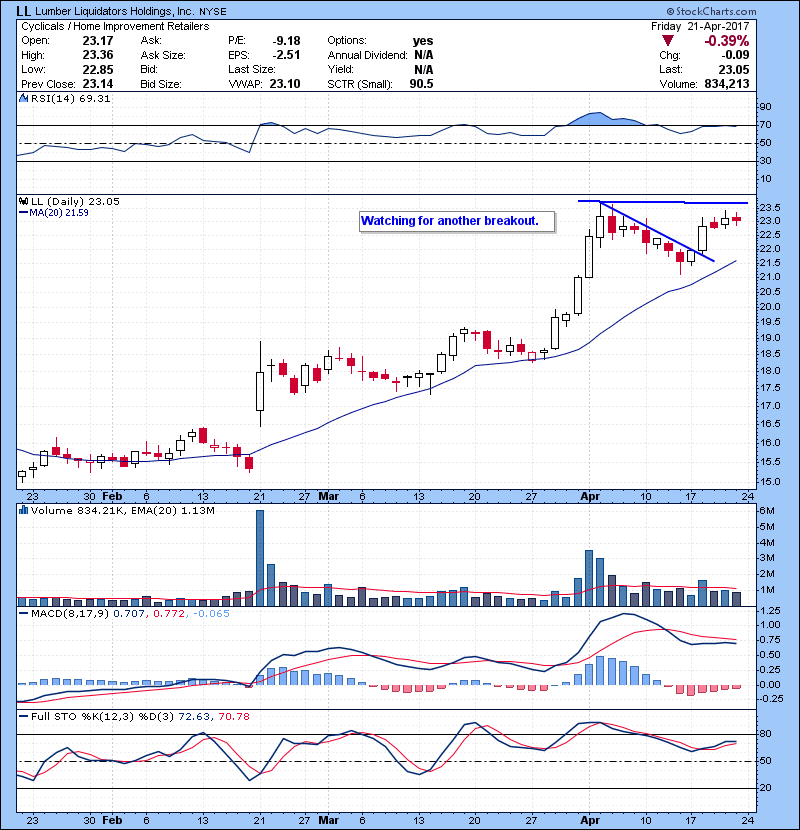
Task: Click the MACD value 0.707
Action: 129,614
